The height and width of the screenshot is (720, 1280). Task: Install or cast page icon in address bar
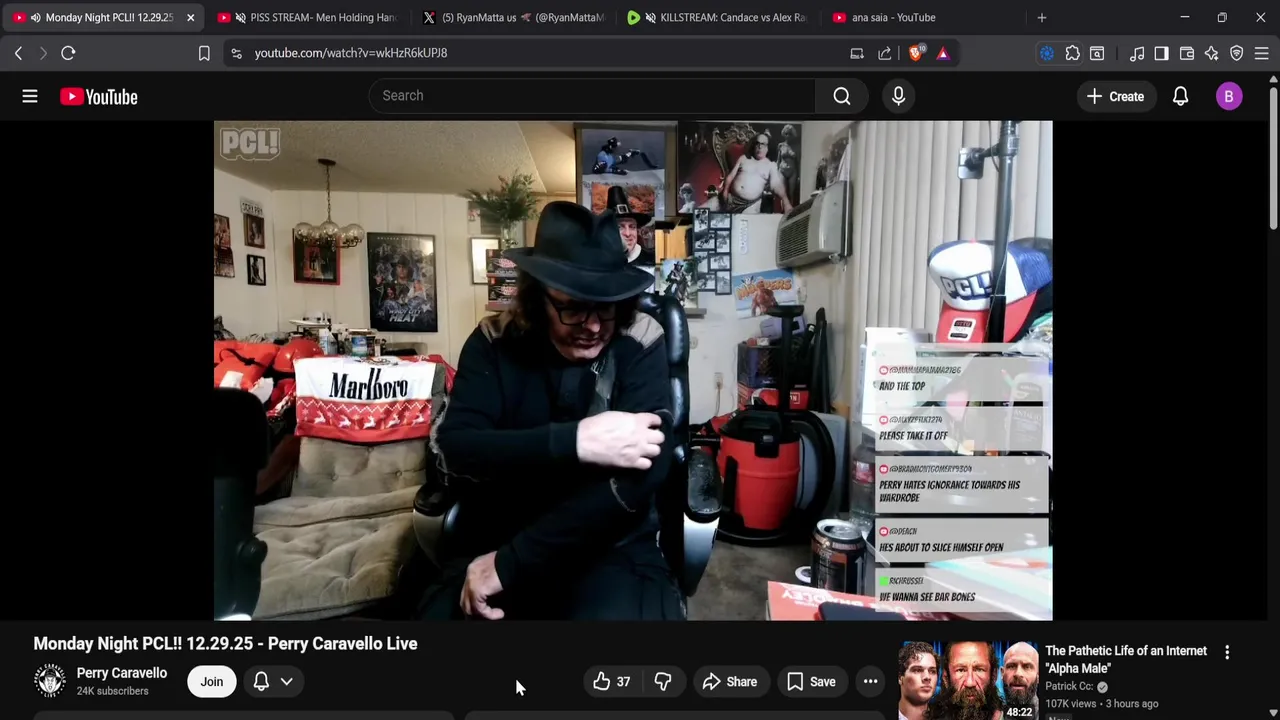click(x=857, y=53)
